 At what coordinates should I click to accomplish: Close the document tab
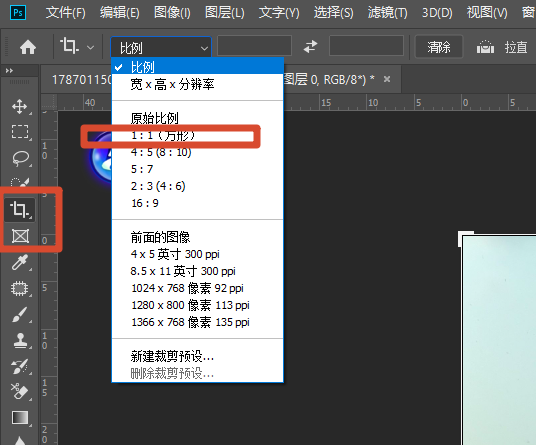(x=387, y=79)
